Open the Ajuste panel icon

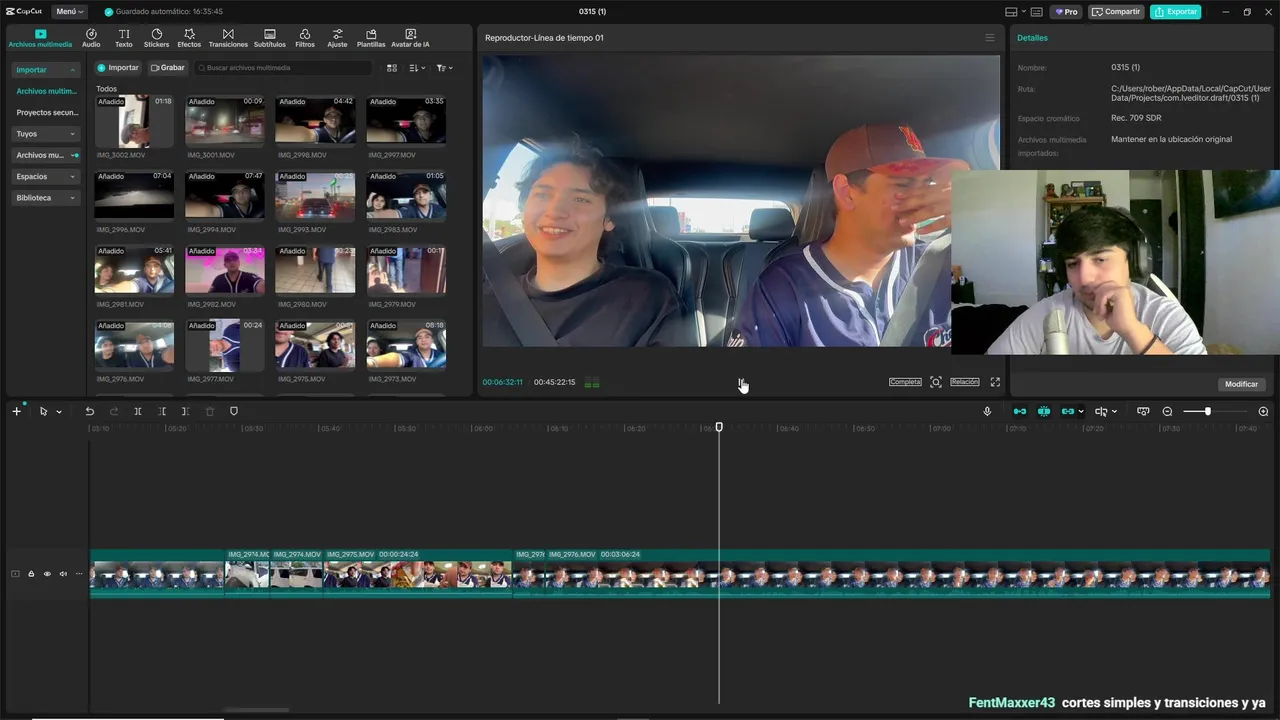pyautogui.click(x=338, y=38)
